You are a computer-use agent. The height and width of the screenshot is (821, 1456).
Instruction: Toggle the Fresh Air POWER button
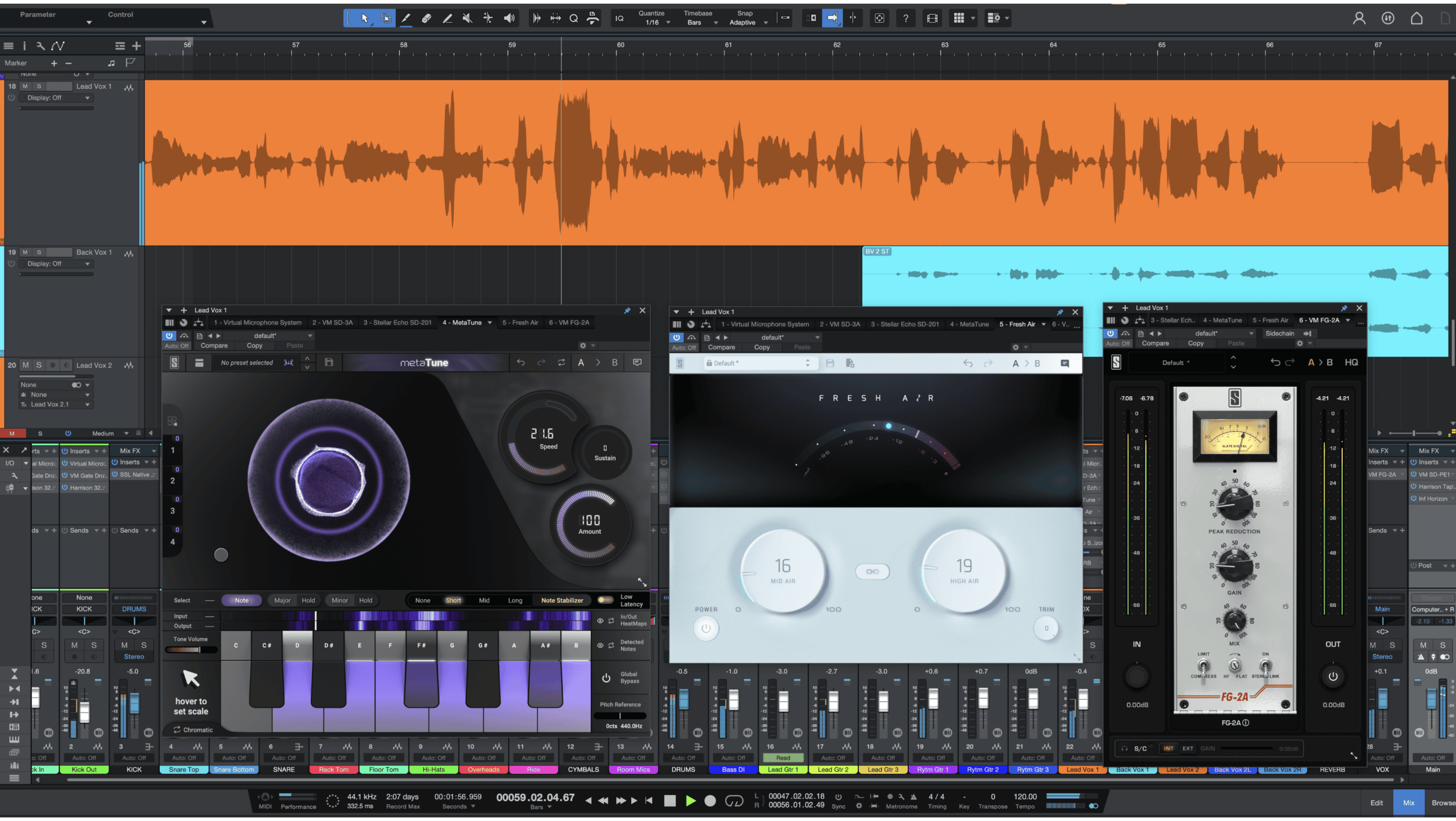point(706,628)
